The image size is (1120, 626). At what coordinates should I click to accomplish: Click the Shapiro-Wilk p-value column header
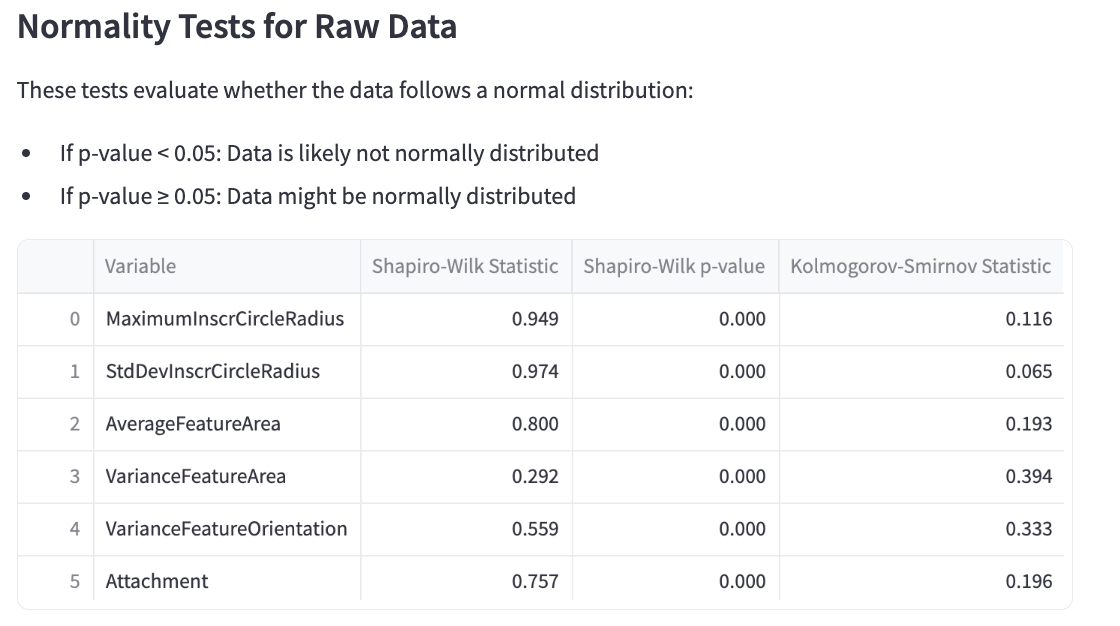click(x=676, y=267)
